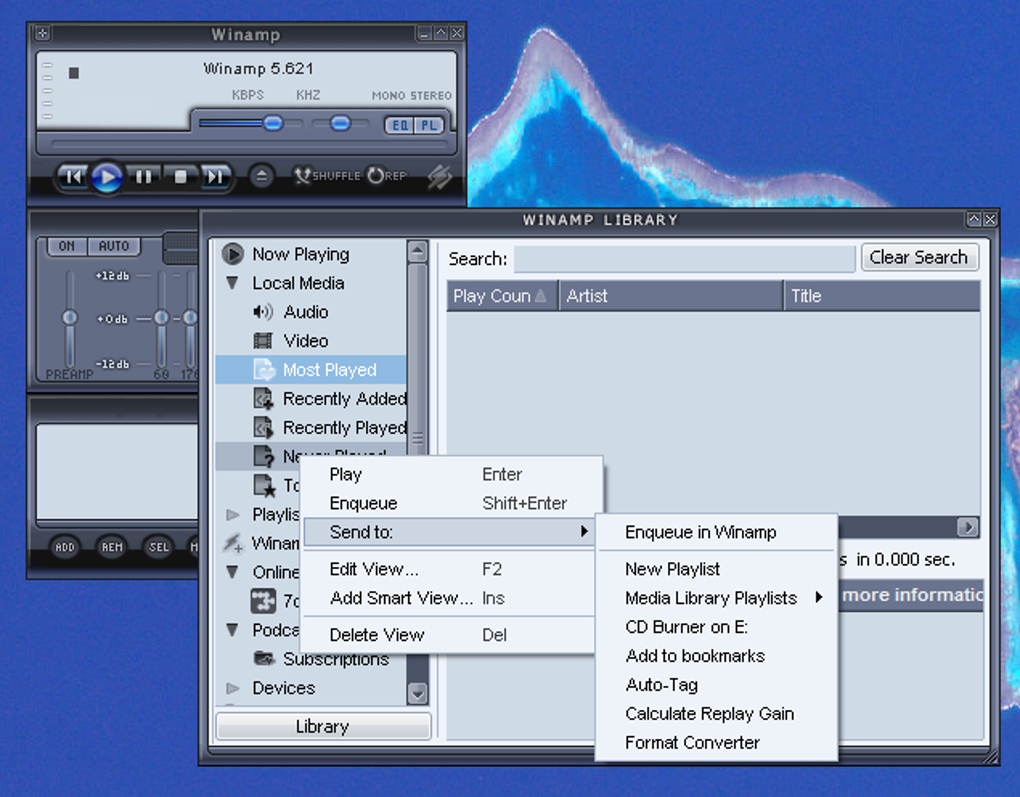
Task: Expand the Playlists tree node
Action: coord(232,515)
